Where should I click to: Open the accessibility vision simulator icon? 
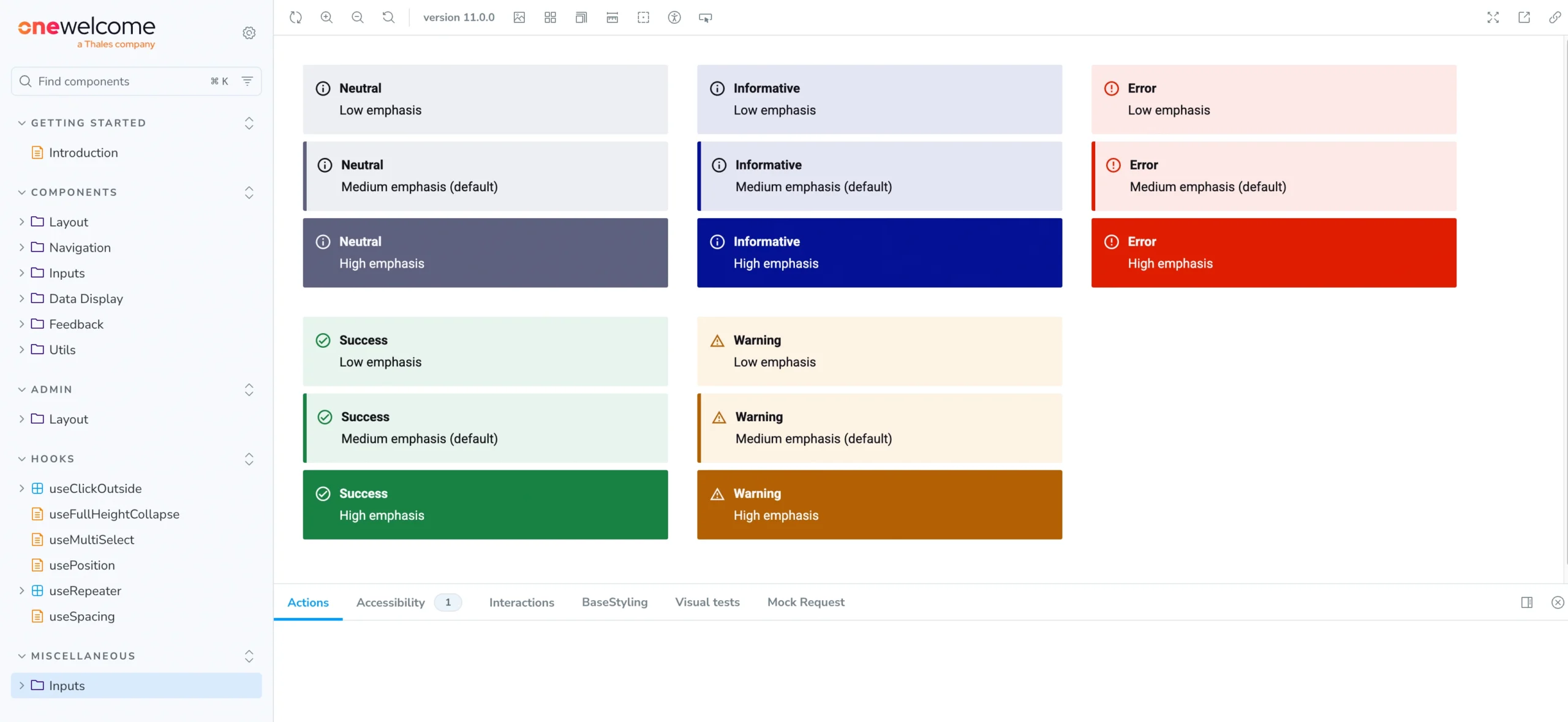click(674, 17)
